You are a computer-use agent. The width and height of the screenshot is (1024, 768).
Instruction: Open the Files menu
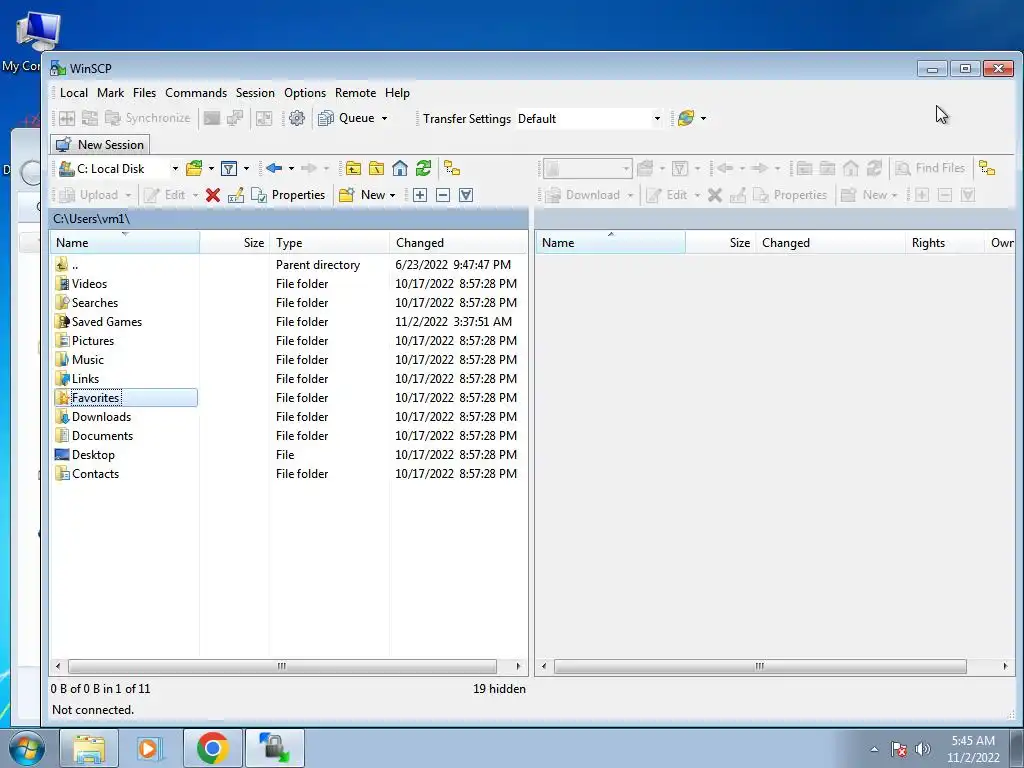(144, 93)
